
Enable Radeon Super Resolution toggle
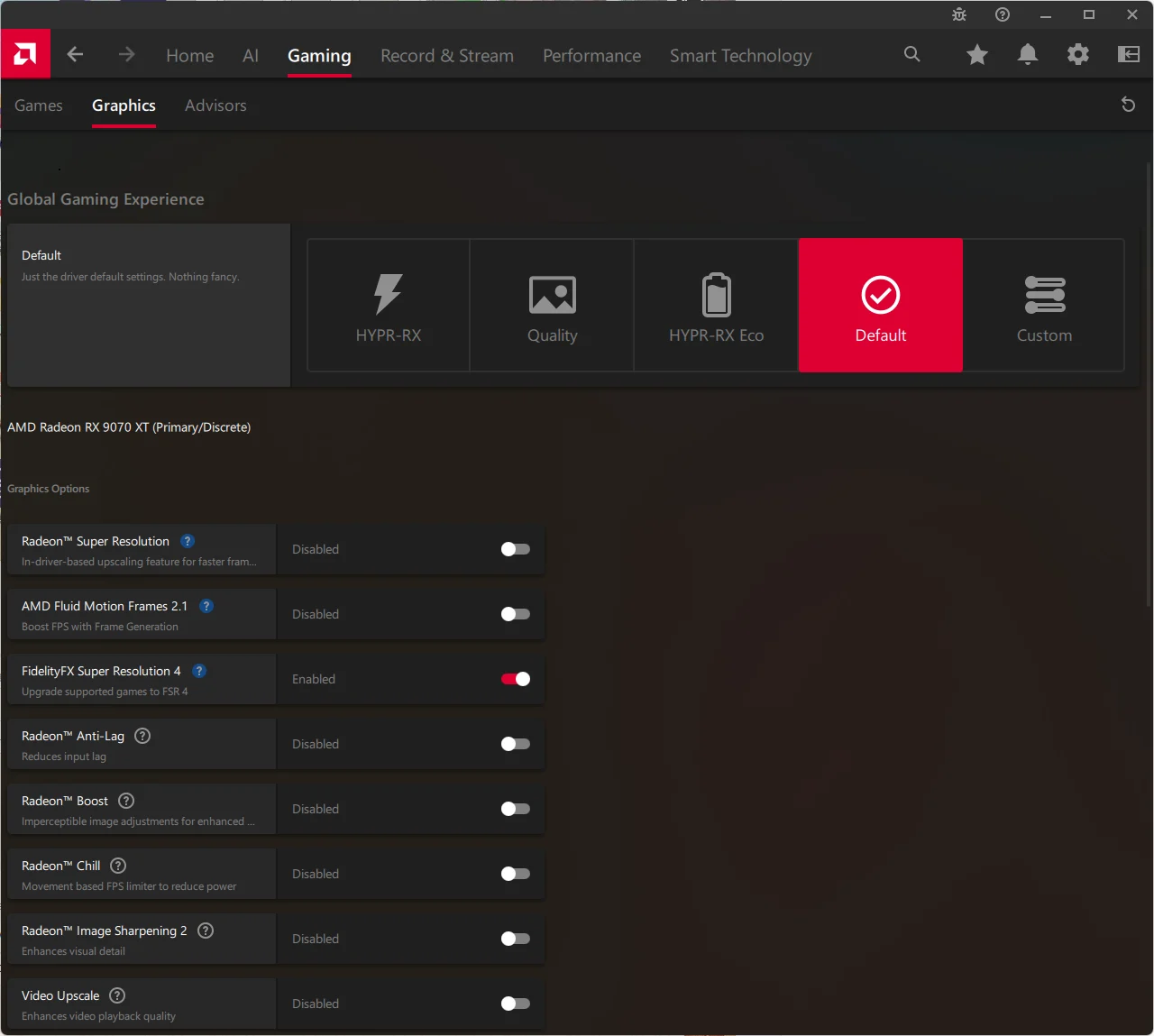pos(515,549)
